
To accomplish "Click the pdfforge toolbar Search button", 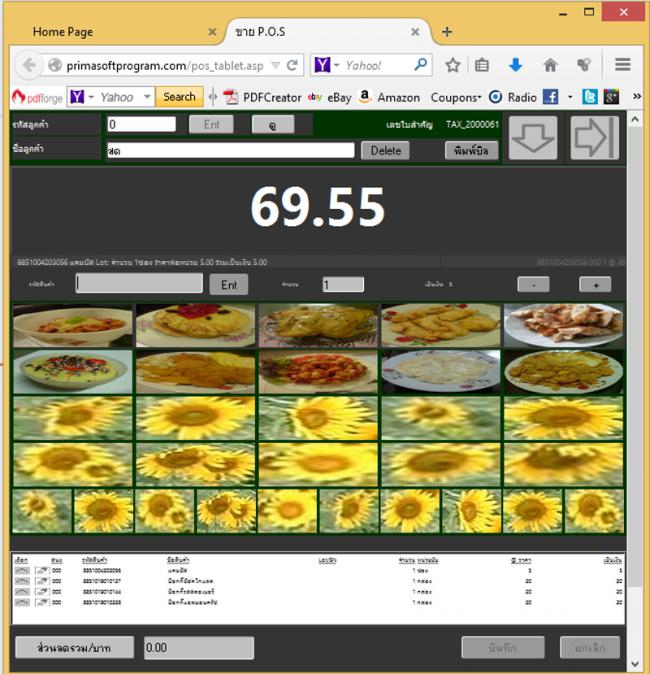I will click(179, 97).
